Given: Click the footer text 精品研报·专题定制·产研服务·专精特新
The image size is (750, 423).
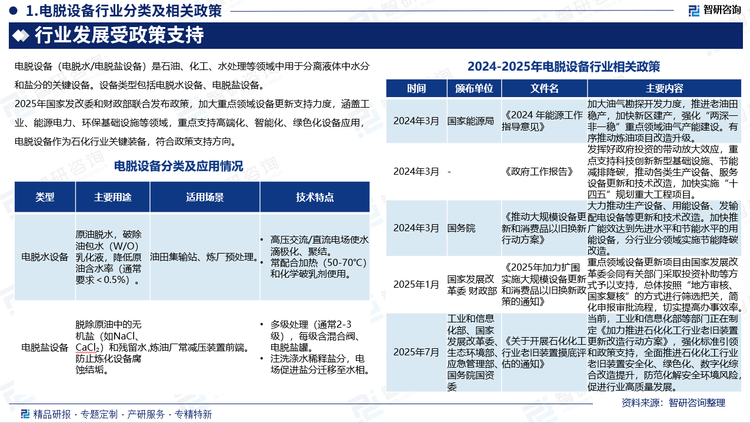Looking at the screenshot, I should (122, 414).
